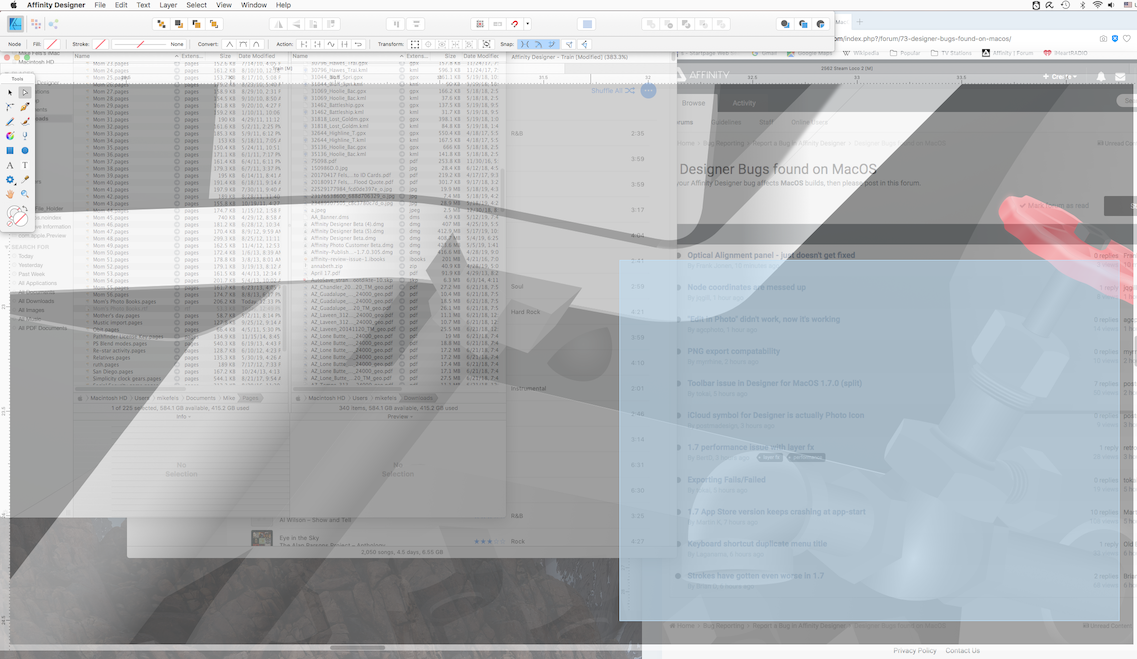Toggle first highlighted Snap option
The height and width of the screenshot is (659, 1137).
pyautogui.click(x=525, y=44)
